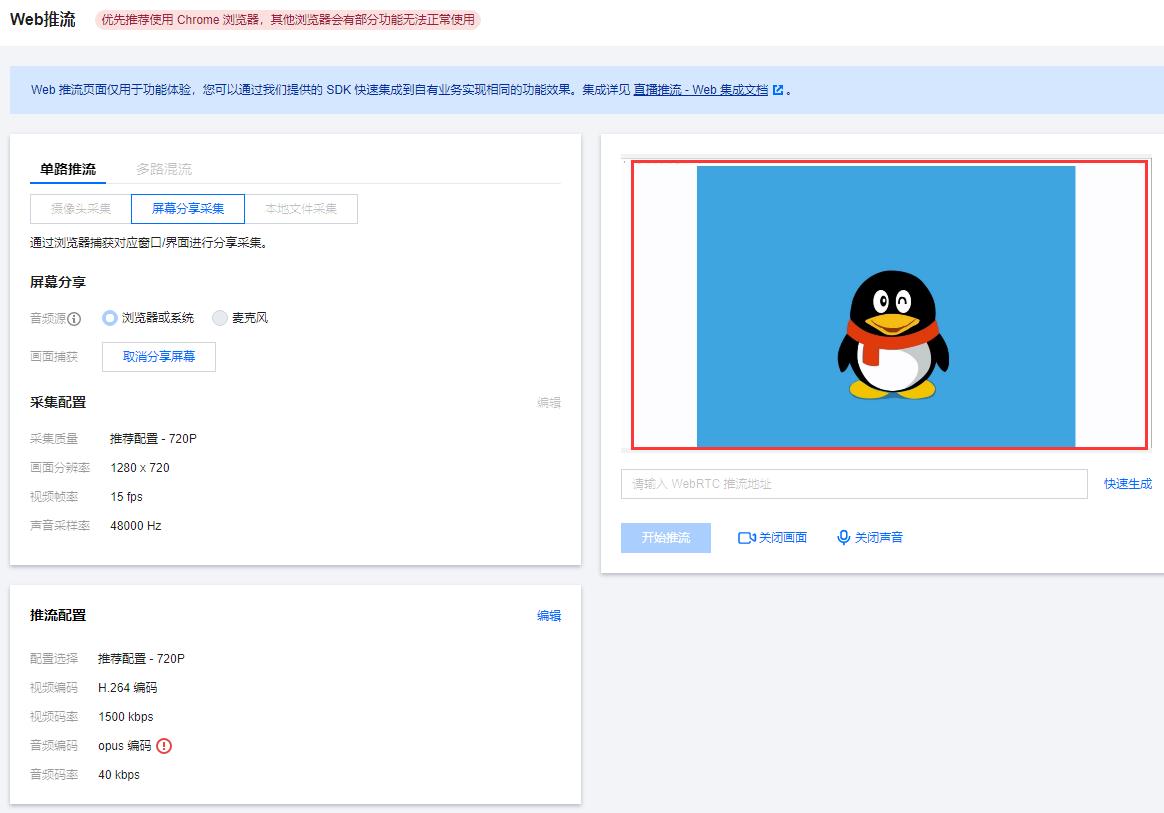Focus the WebRTC 推流地址 input field

(x=854, y=484)
